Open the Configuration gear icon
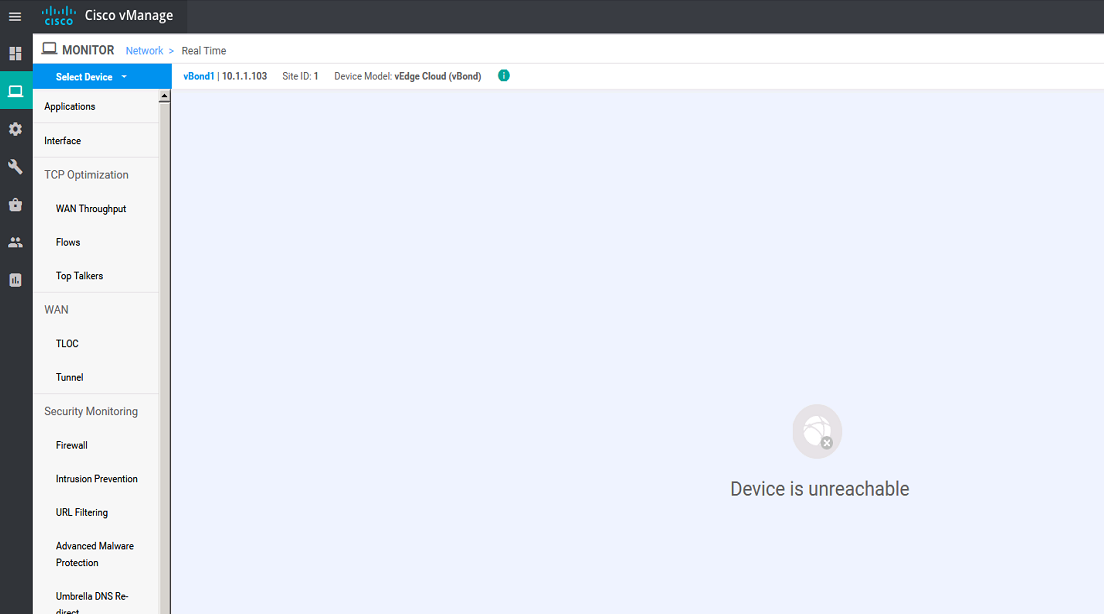This screenshot has width=1104, height=614. [15, 129]
